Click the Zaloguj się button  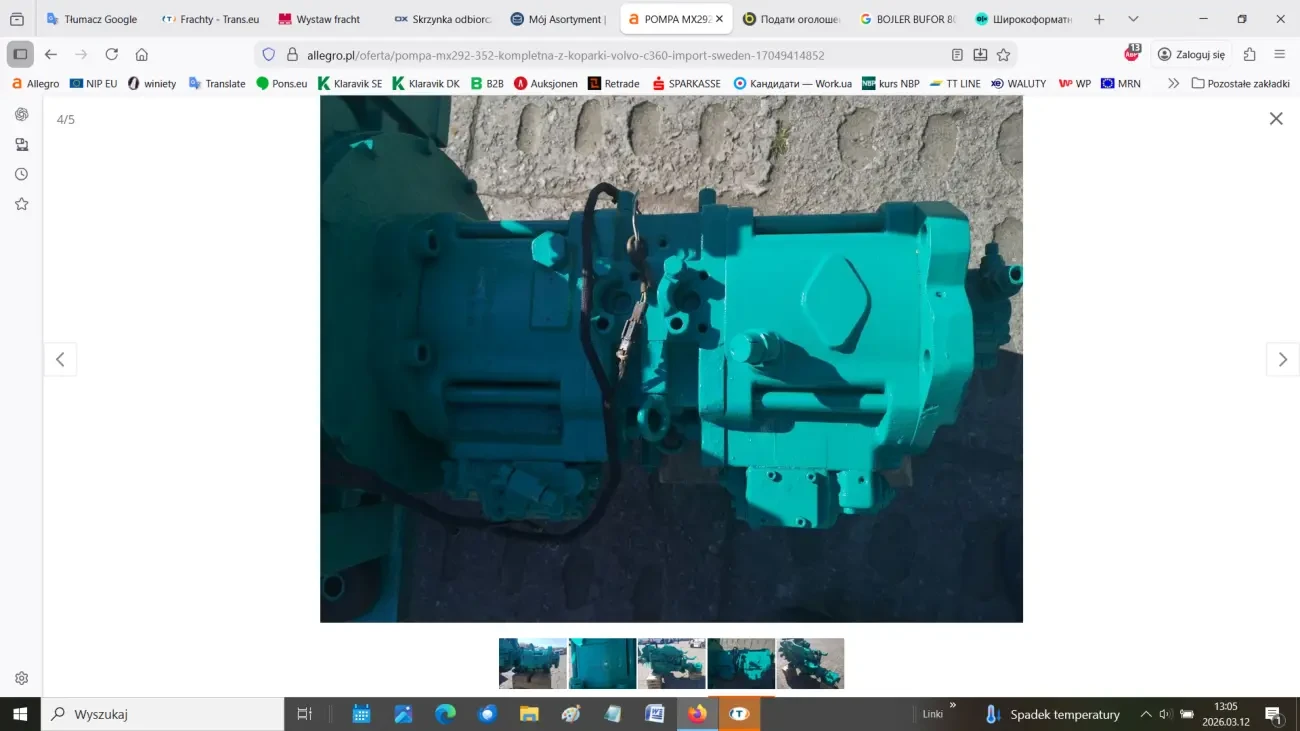[x=1191, y=54]
